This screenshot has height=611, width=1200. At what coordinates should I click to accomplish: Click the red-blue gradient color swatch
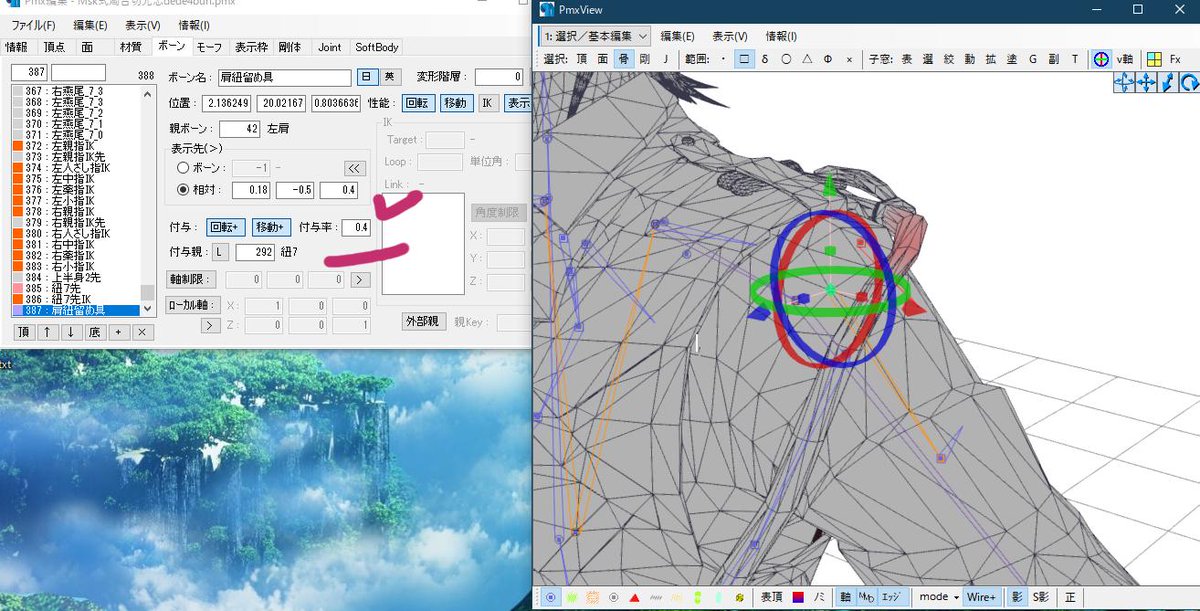(x=798, y=598)
